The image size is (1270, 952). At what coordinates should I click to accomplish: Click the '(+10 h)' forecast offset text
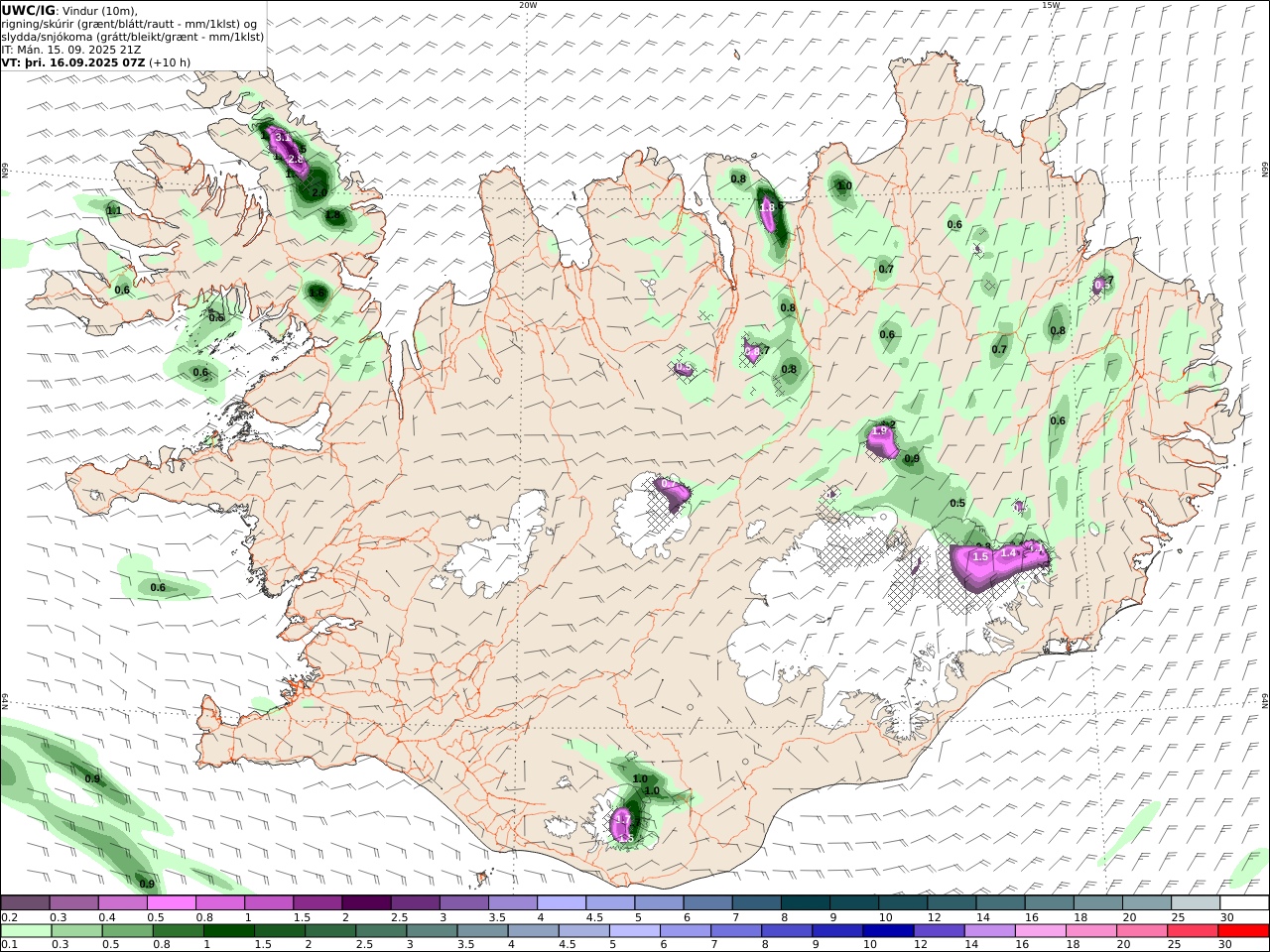[170, 61]
